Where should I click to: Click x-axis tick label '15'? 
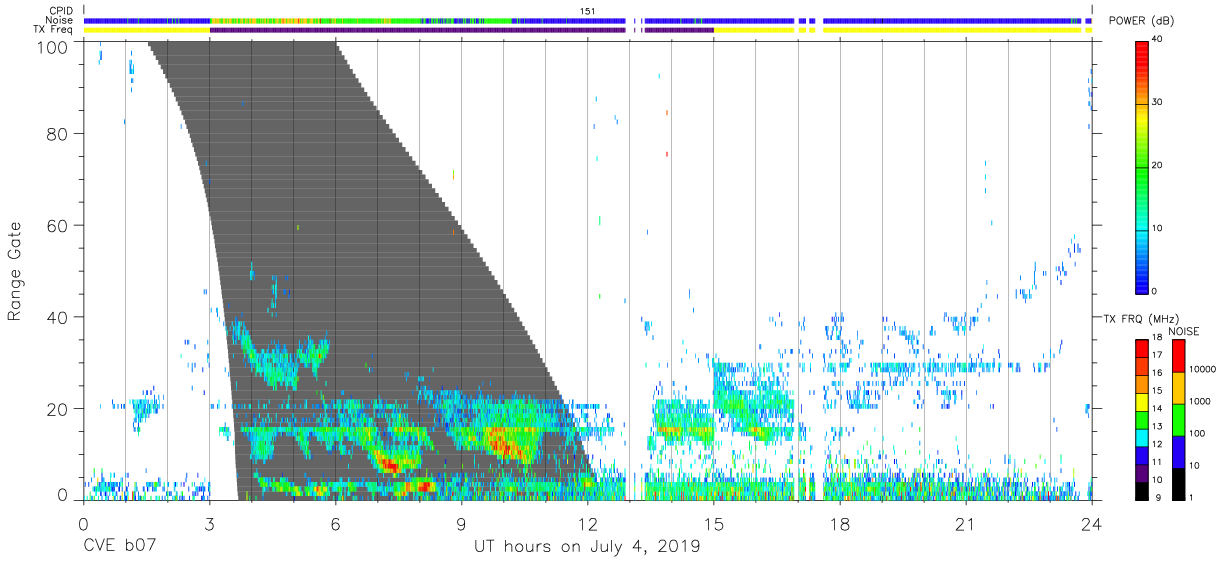pos(714,524)
